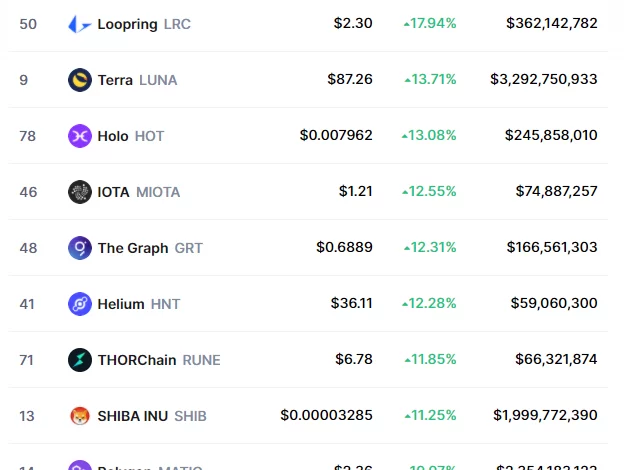Click Loopring's 17.94% gain value
This screenshot has width=624, height=470.
[432, 23]
